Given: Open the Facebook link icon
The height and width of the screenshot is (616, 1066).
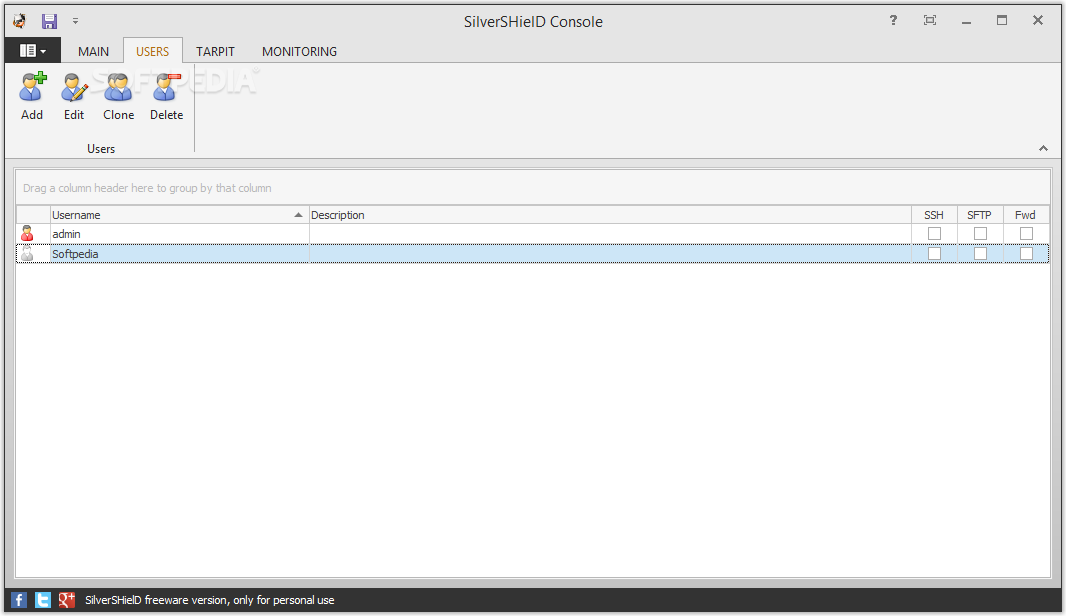Looking at the screenshot, I should (x=19, y=600).
